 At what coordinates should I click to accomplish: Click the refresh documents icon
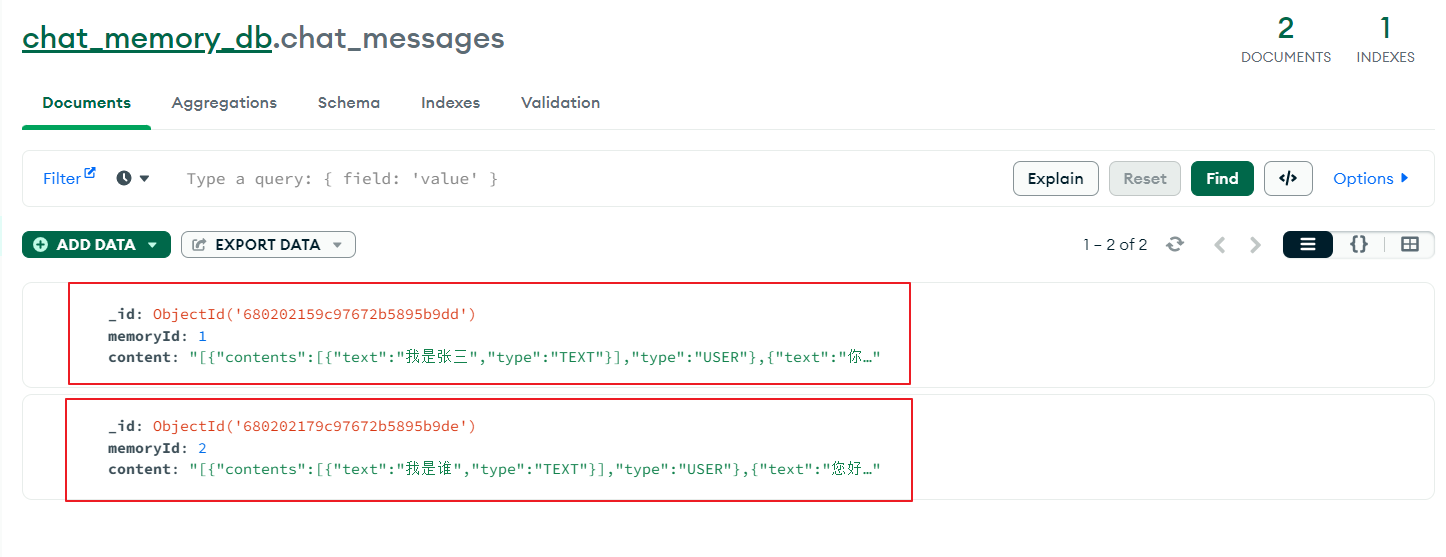pyautogui.click(x=1175, y=245)
